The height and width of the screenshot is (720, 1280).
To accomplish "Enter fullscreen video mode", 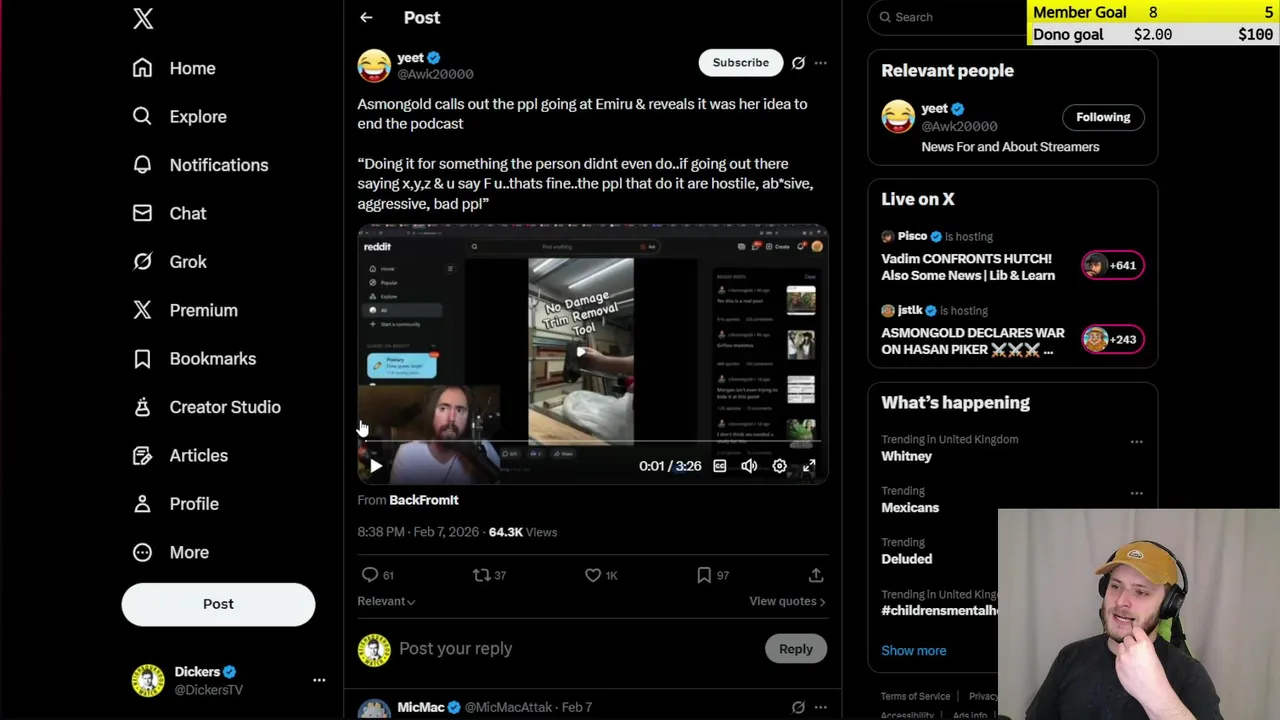I will (809, 466).
